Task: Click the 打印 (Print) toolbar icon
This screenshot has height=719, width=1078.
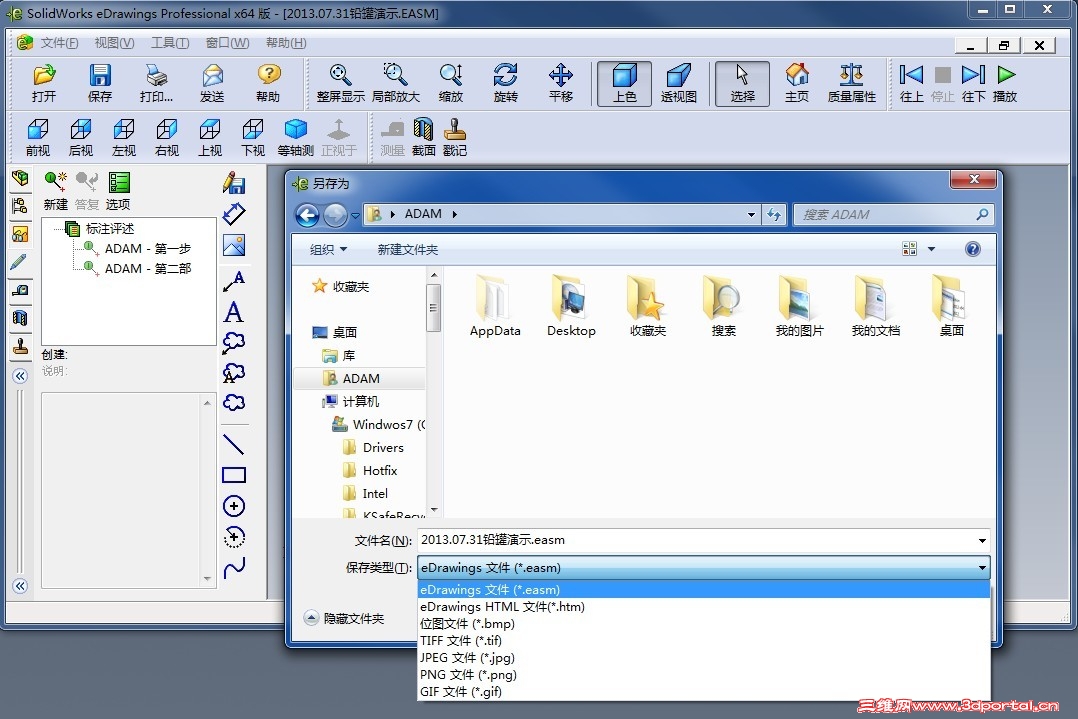Action: pos(157,82)
